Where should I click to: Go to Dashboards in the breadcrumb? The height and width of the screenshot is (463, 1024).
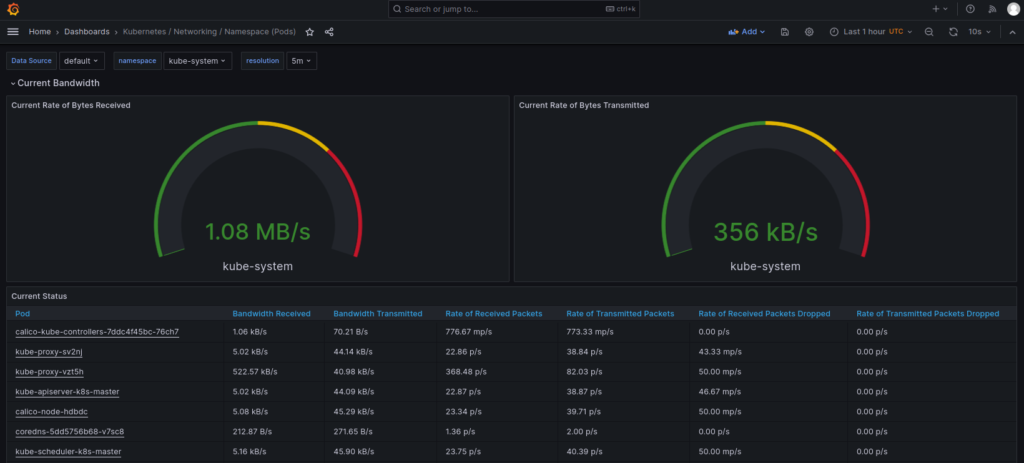click(x=87, y=32)
